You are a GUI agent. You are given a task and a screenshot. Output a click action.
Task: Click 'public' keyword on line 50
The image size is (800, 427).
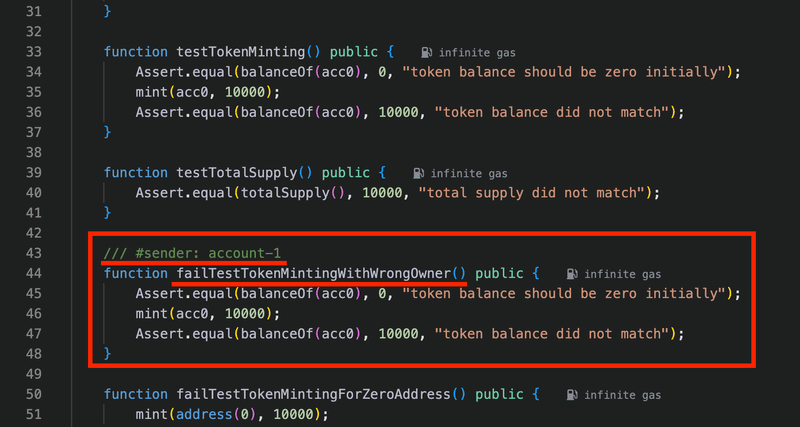tap(499, 394)
